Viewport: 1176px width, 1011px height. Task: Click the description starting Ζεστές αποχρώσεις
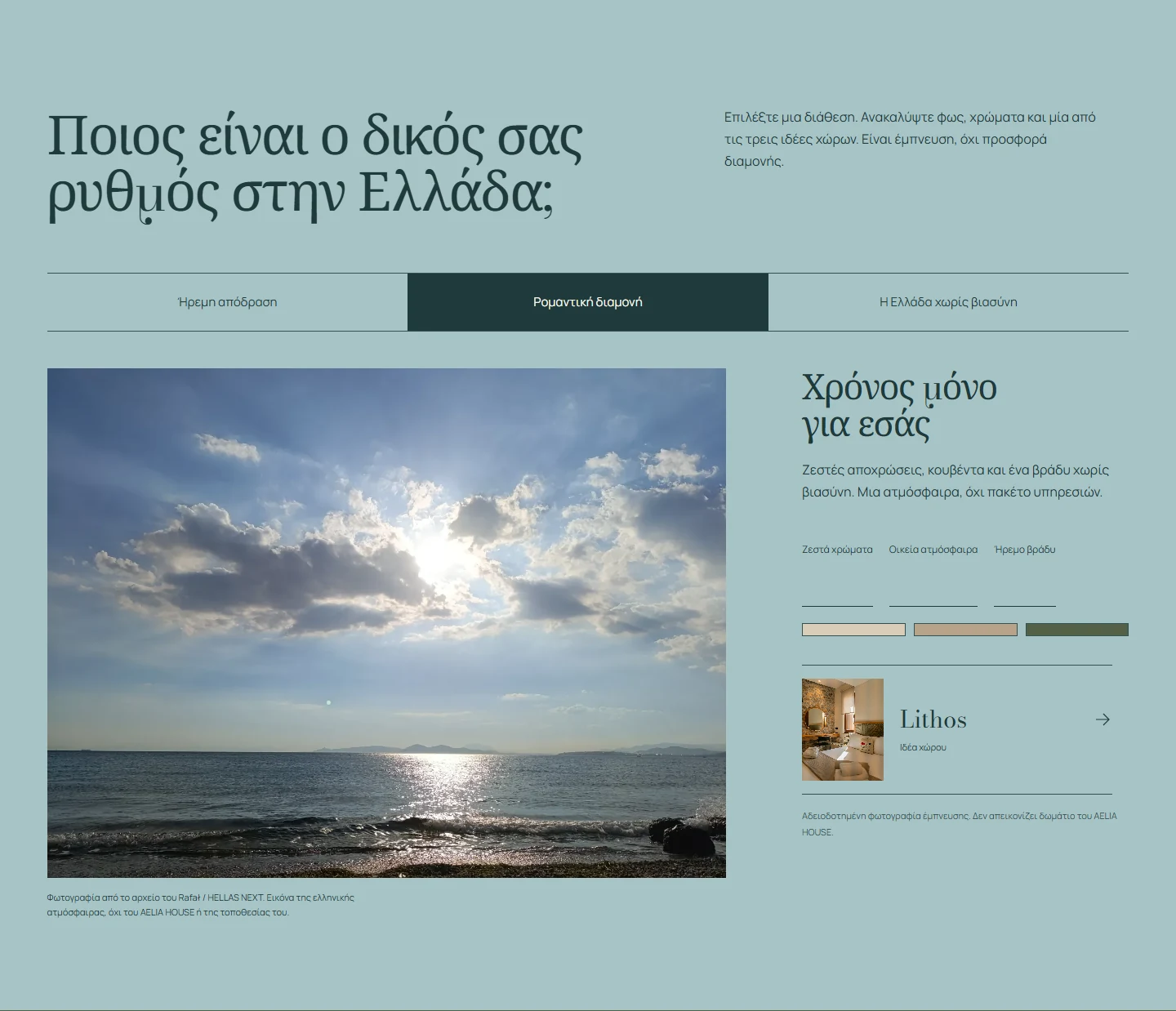[955, 481]
